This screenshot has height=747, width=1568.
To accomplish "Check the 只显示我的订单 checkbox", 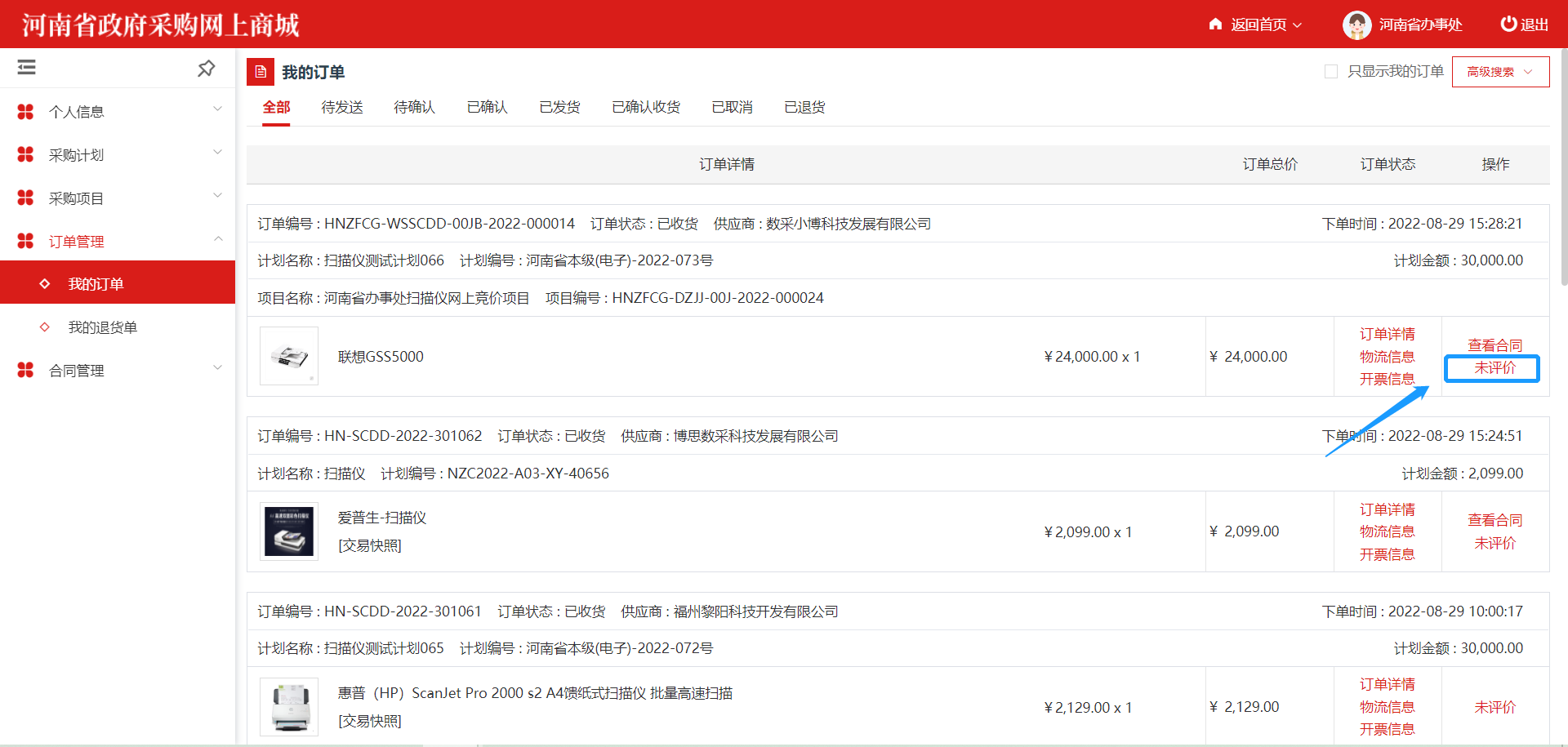I will (1331, 72).
